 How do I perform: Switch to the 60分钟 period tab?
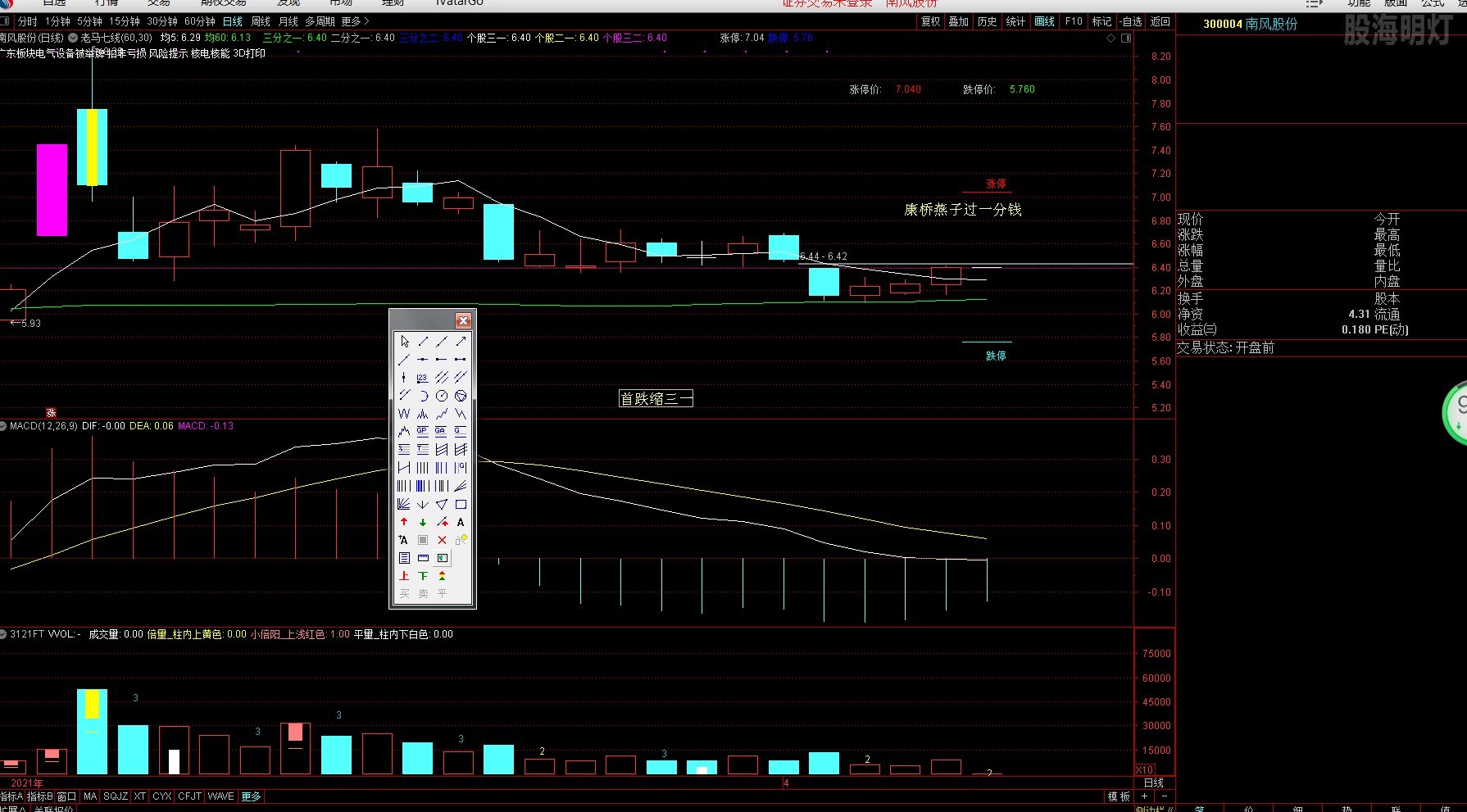pyautogui.click(x=200, y=21)
